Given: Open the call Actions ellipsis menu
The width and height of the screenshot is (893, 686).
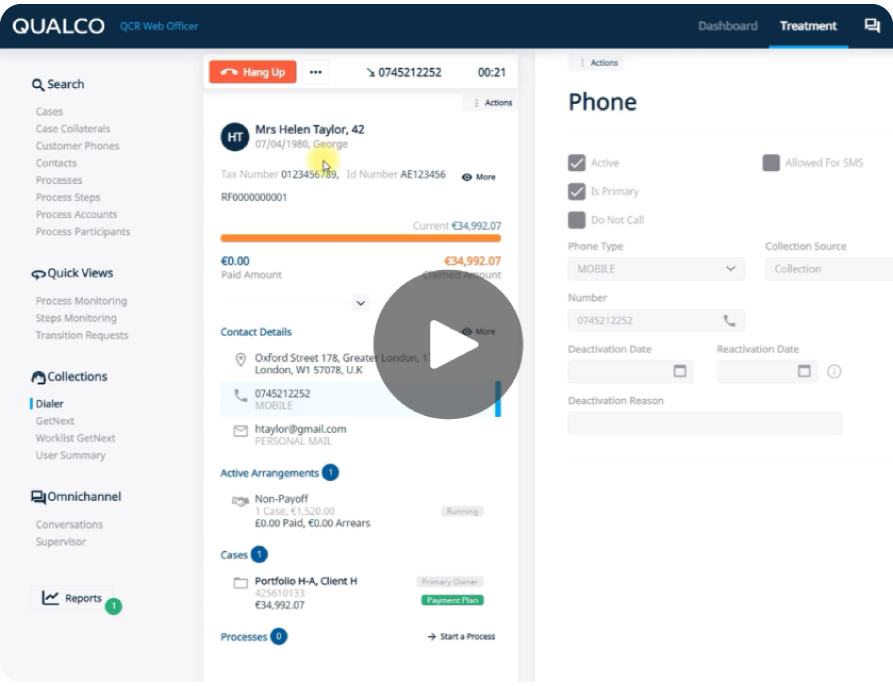Looking at the screenshot, I should coord(316,71).
